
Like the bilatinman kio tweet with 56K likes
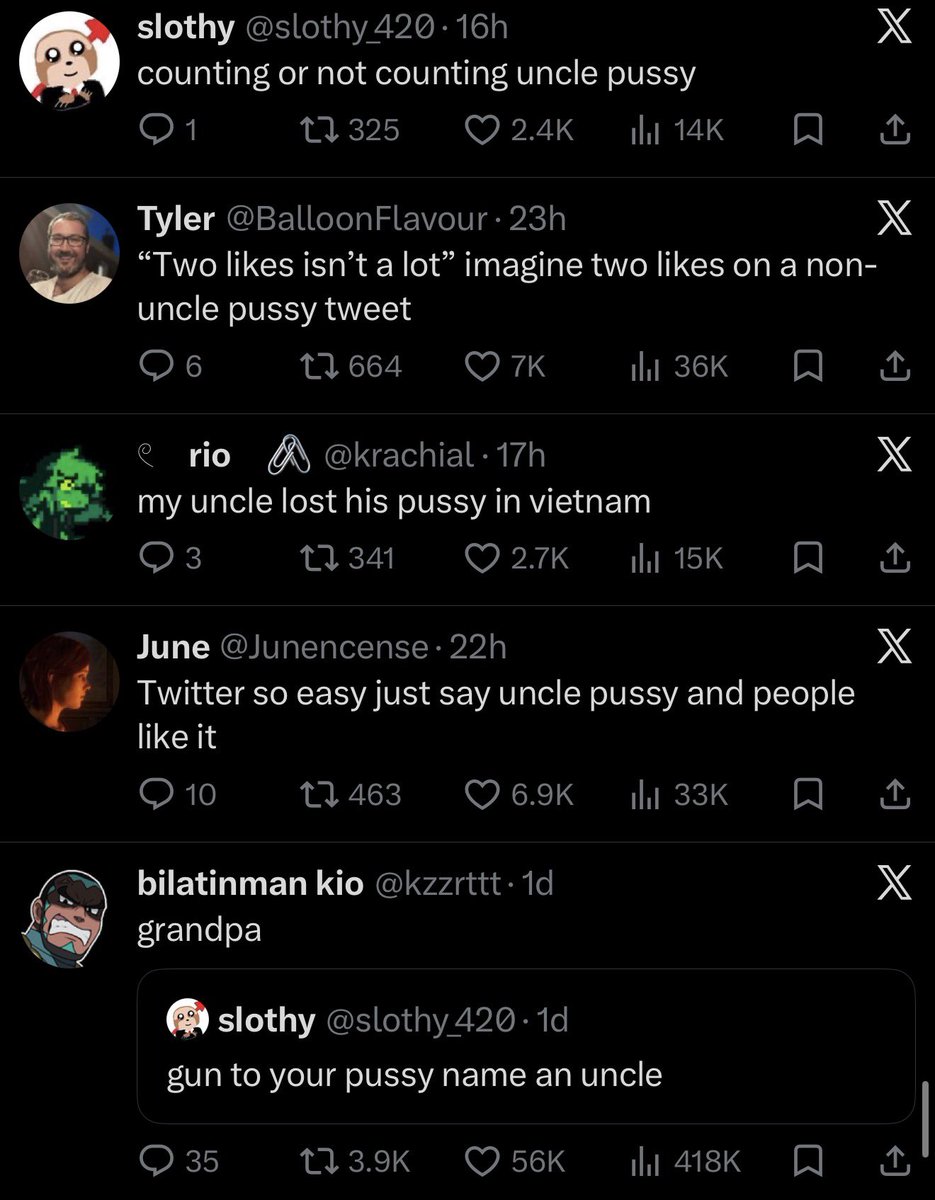click(x=516, y=1161)
